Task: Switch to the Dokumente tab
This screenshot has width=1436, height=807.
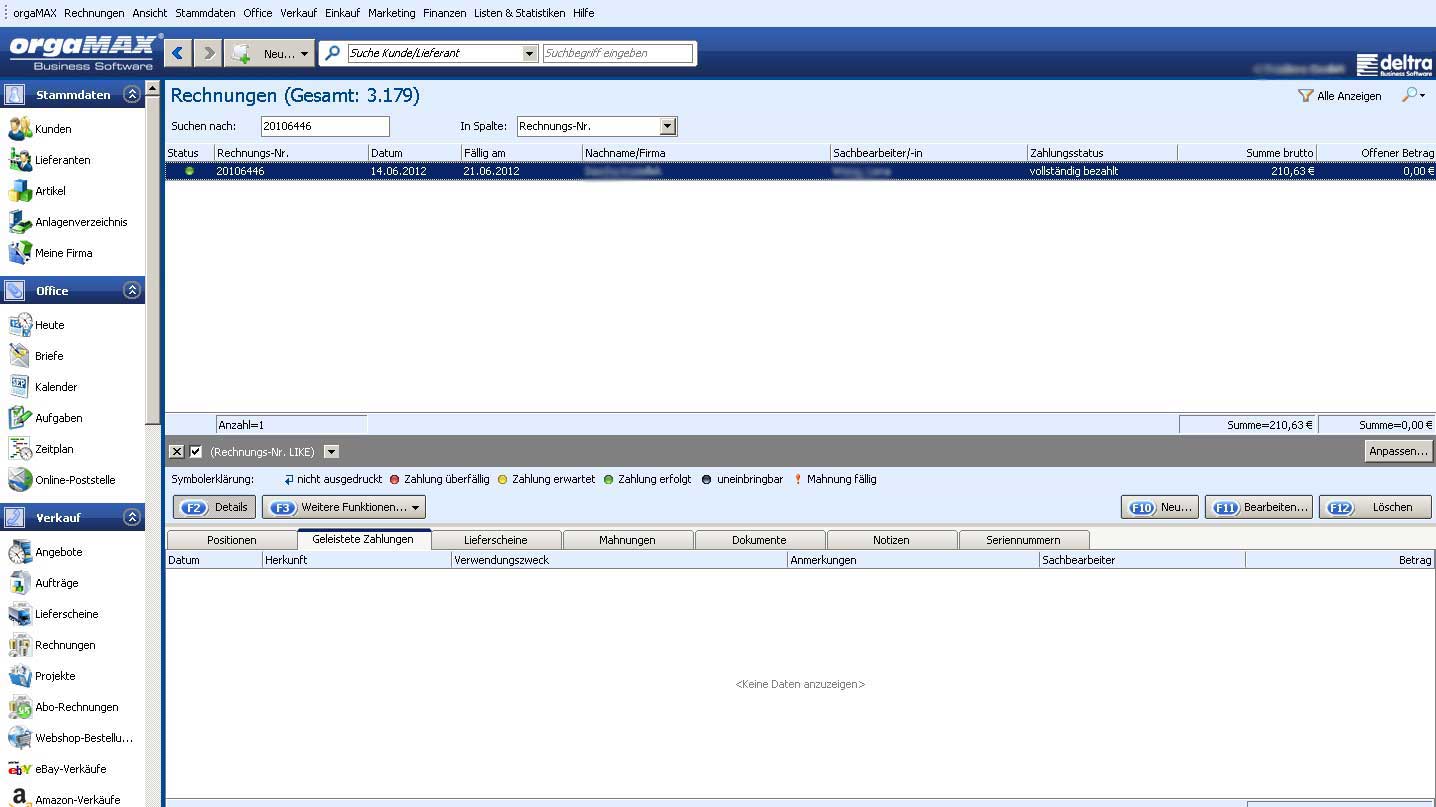Action: [759, 540]
